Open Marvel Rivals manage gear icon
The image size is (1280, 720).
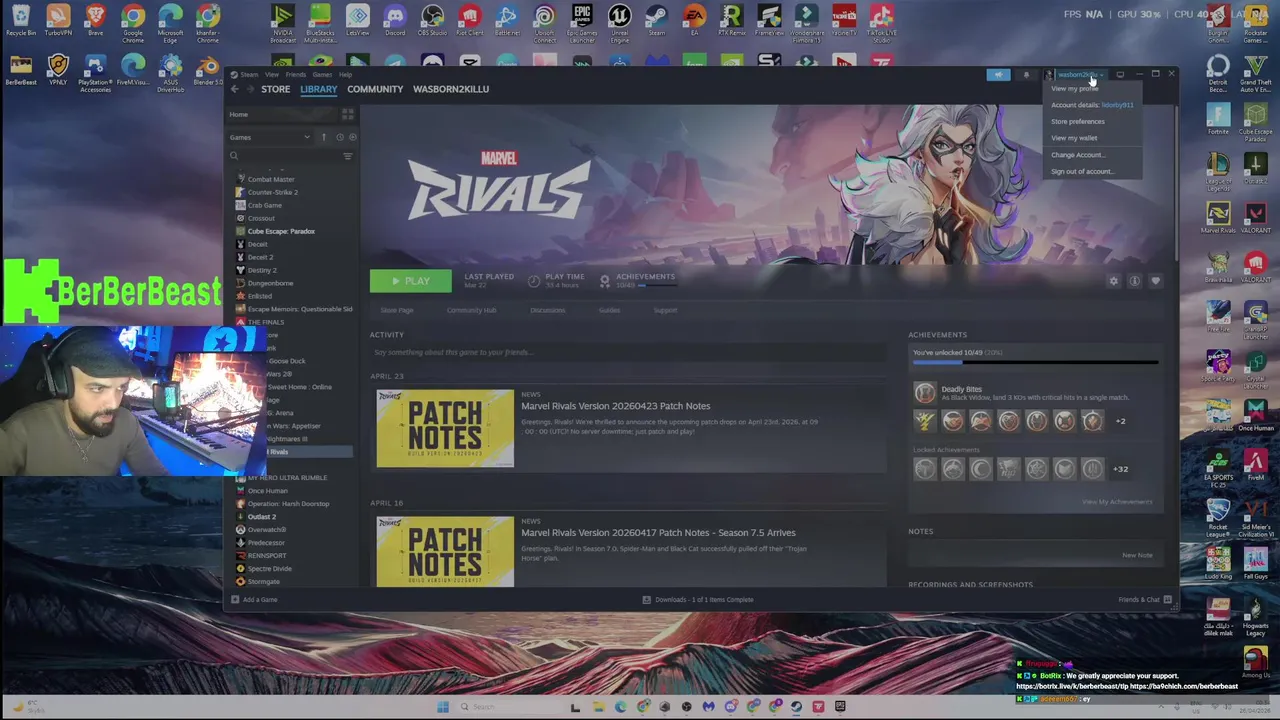(1113, 281)
